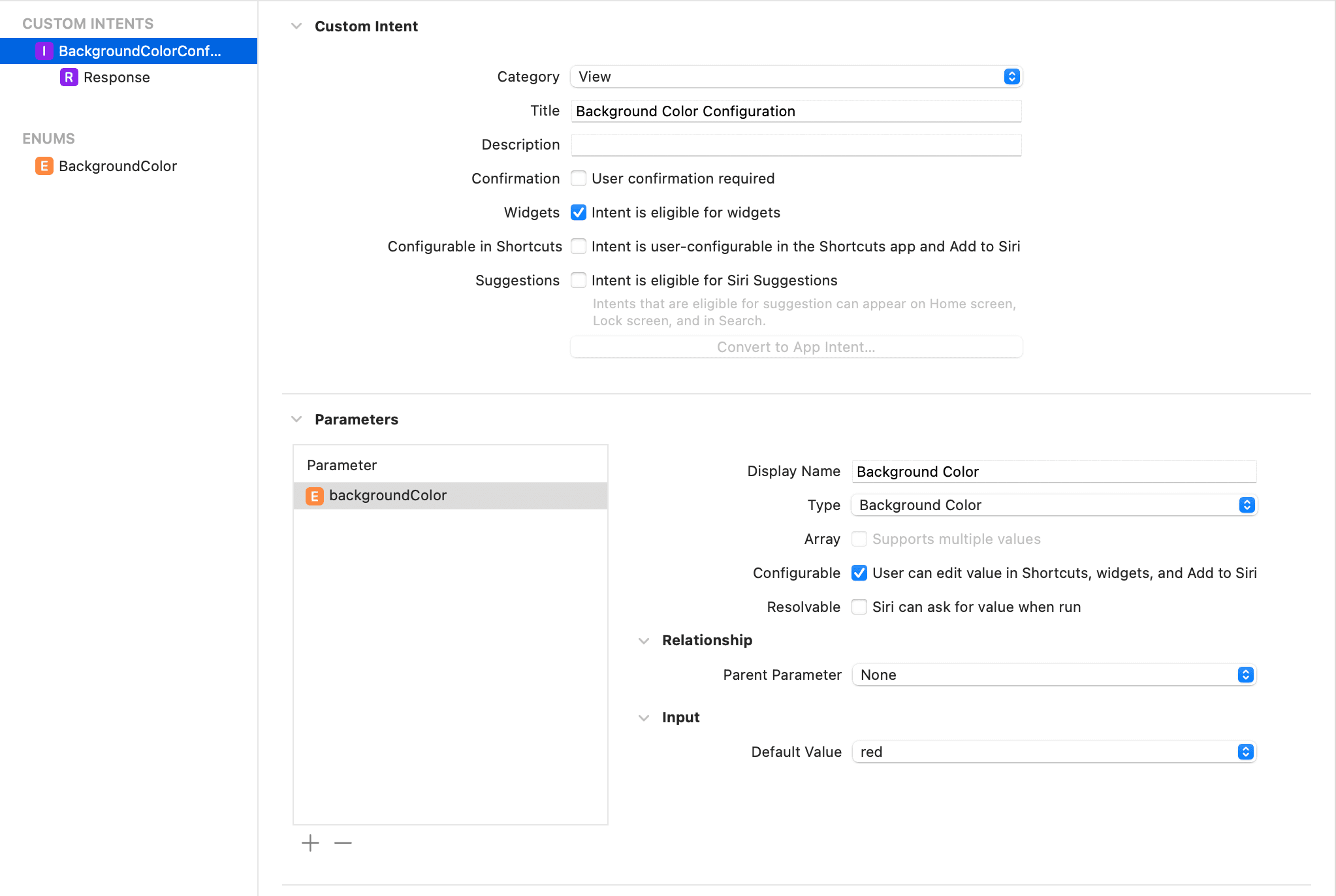Click the orange E icon beside BackgroundColor enum
The image size is (1336, 896).
[44, 166]
